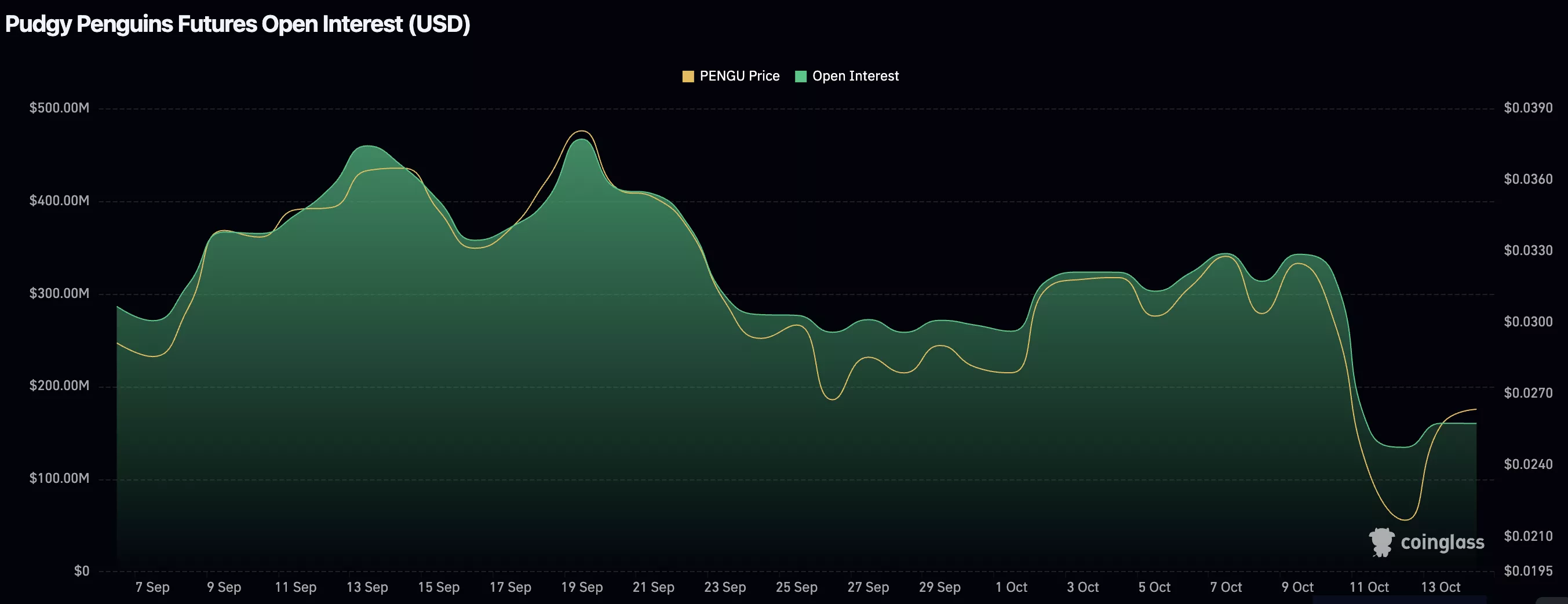Toggle the PENGU Price series visibility
This screenshot has width=1568, height=604.
click(731, 75)
